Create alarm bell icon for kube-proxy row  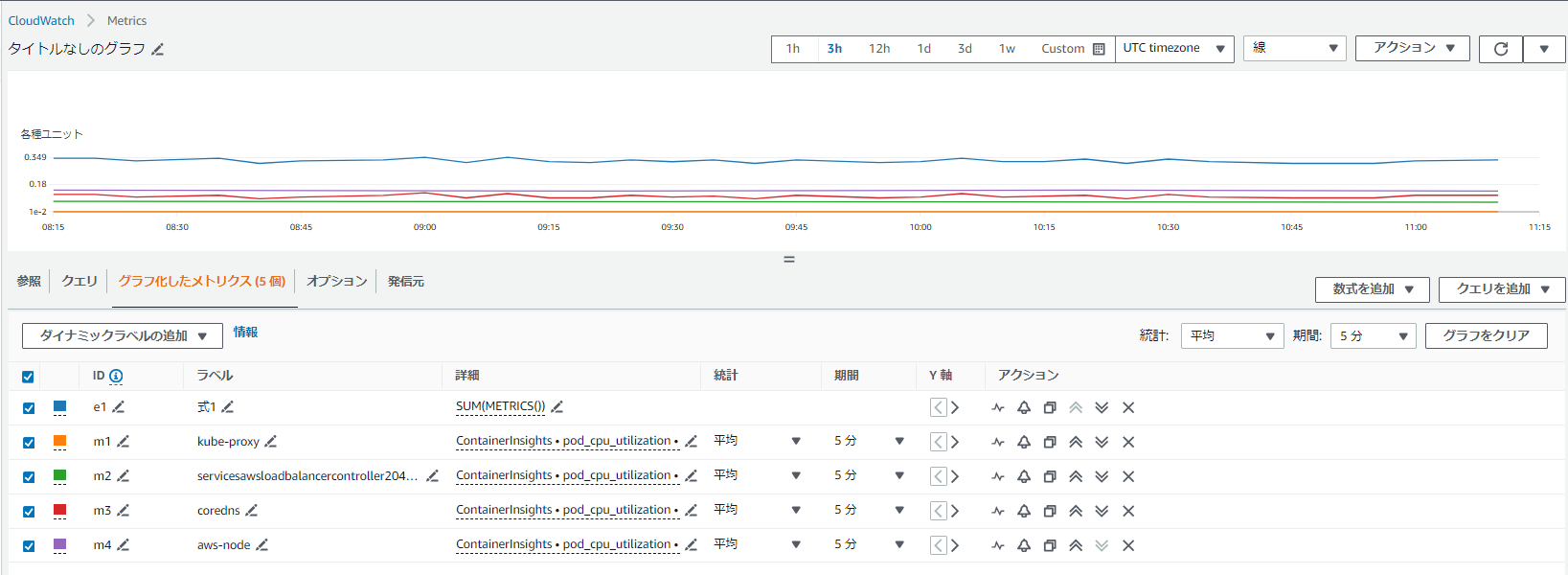pos(1024,442)
